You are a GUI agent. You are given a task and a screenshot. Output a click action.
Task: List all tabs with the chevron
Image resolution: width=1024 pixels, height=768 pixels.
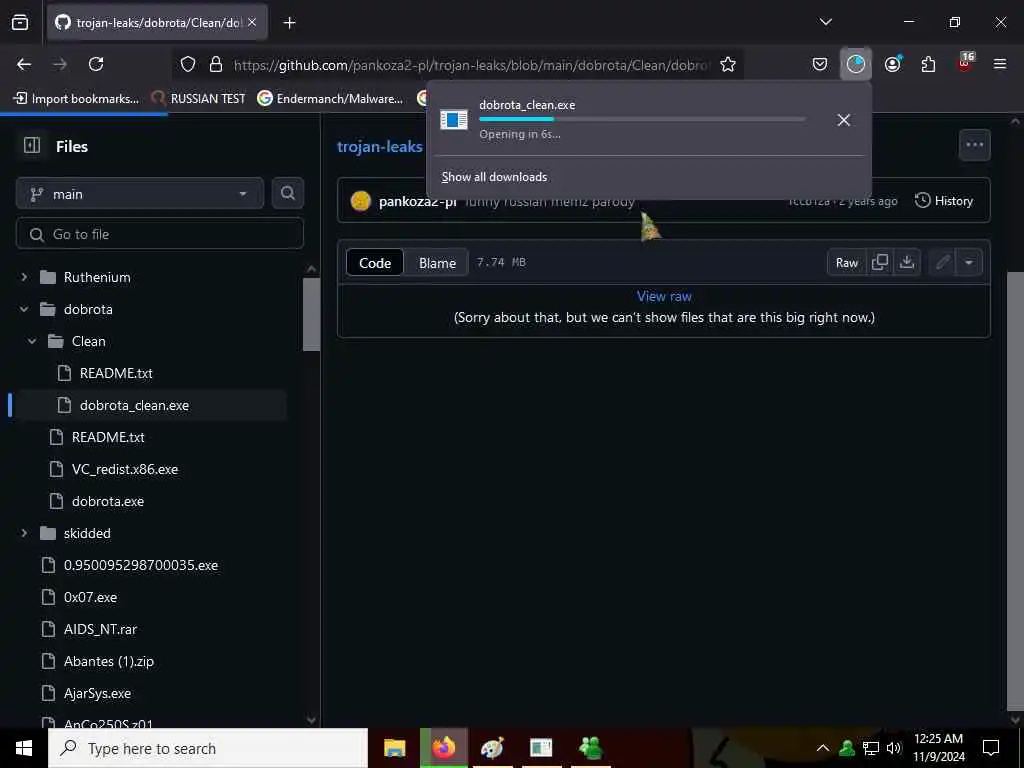click(825, 22)
